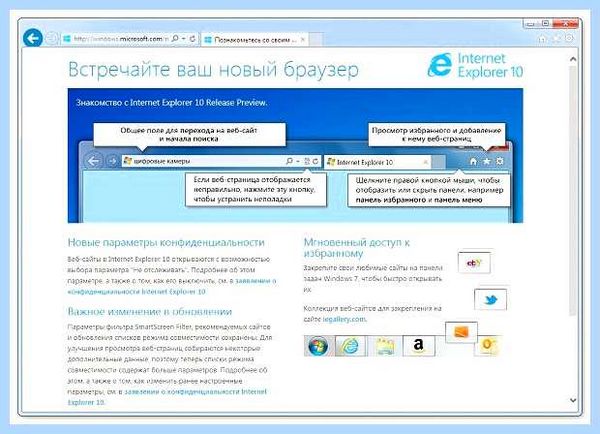Image resolution: width=600 pixels, height=434 pixels.
Task: Open a new tab with the blank tab button
Action: coord(316,39)
